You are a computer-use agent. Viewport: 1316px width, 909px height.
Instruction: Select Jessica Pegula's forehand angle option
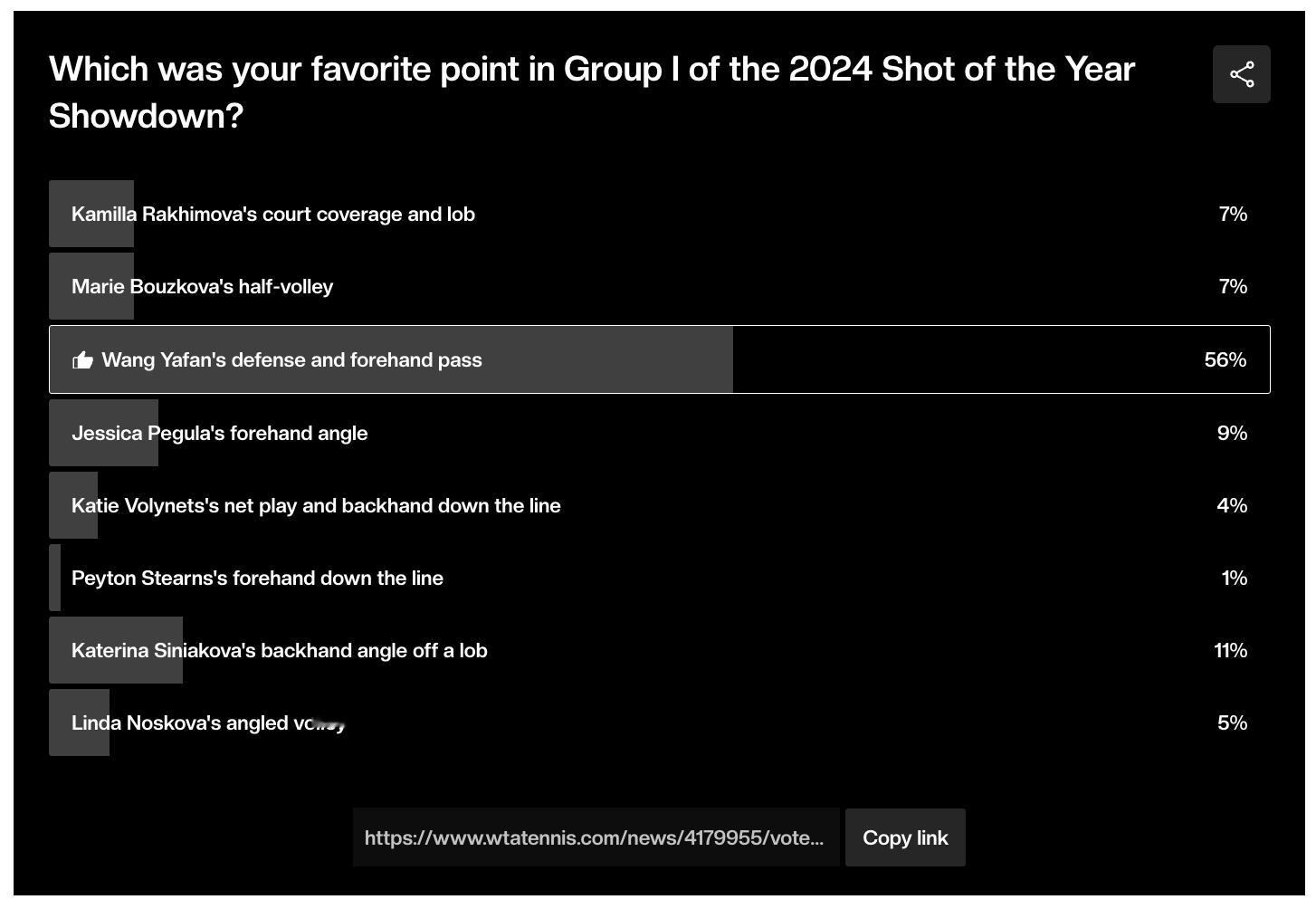tap(660, 433)
